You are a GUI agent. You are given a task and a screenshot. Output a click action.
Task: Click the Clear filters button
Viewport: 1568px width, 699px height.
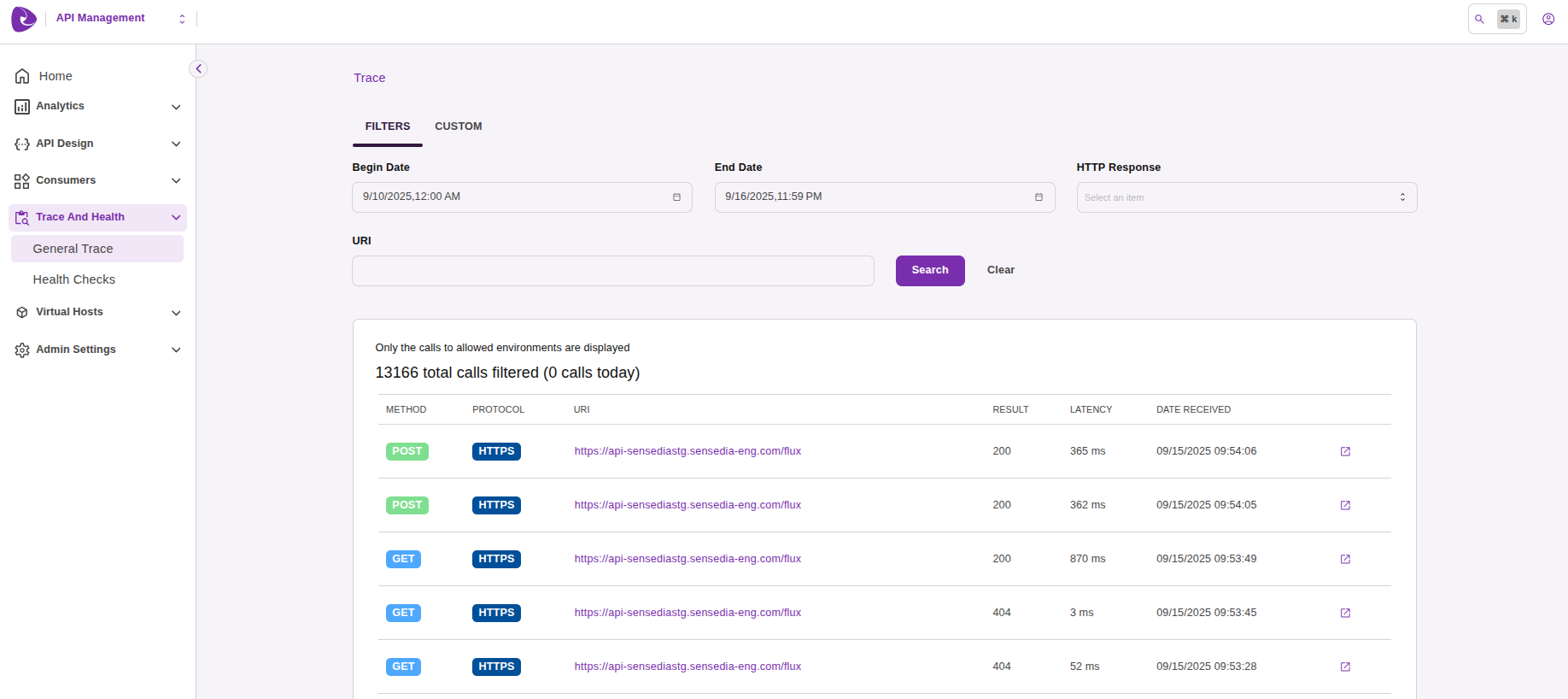[x=1000, y=270]
